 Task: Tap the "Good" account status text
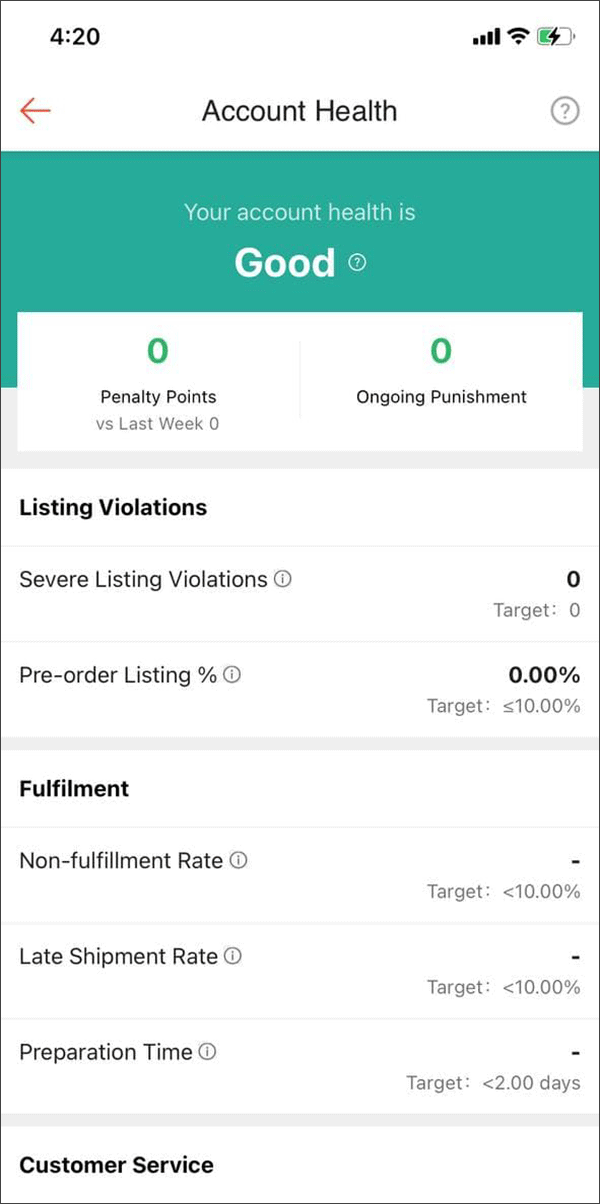[285, 262]
